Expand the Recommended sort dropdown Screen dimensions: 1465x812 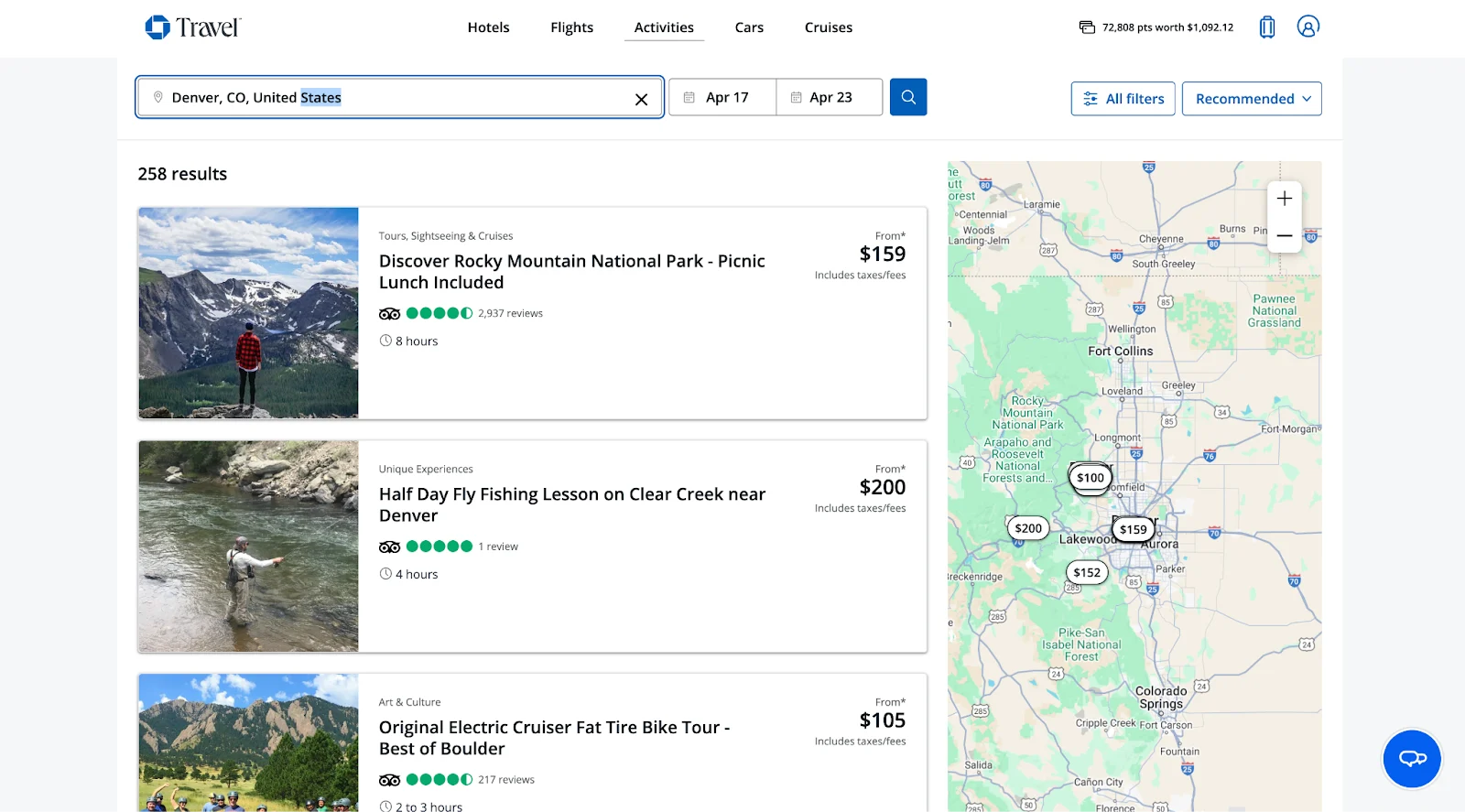[1252, 99]
